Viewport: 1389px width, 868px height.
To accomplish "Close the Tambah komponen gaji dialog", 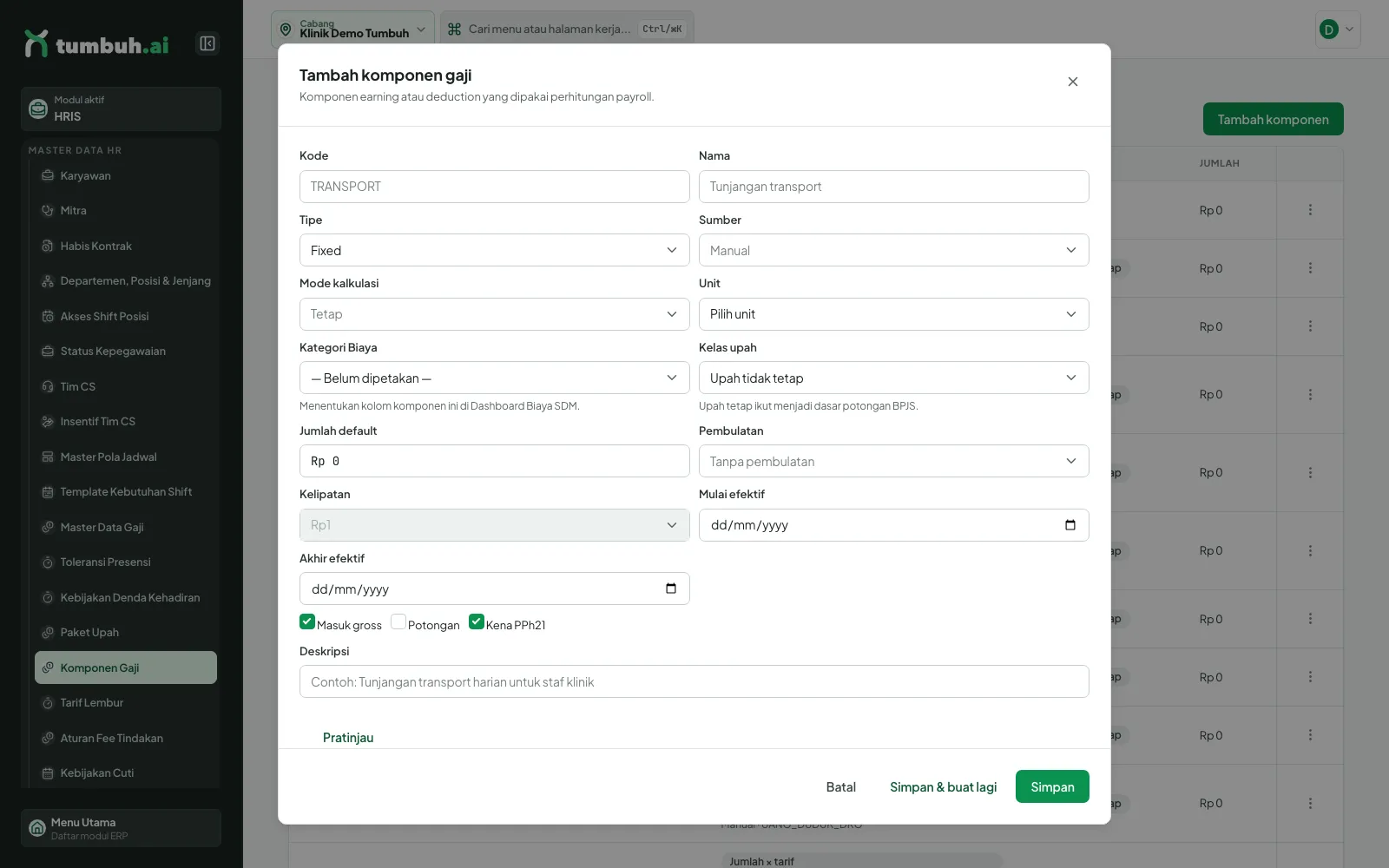I will pos(1073,82).
